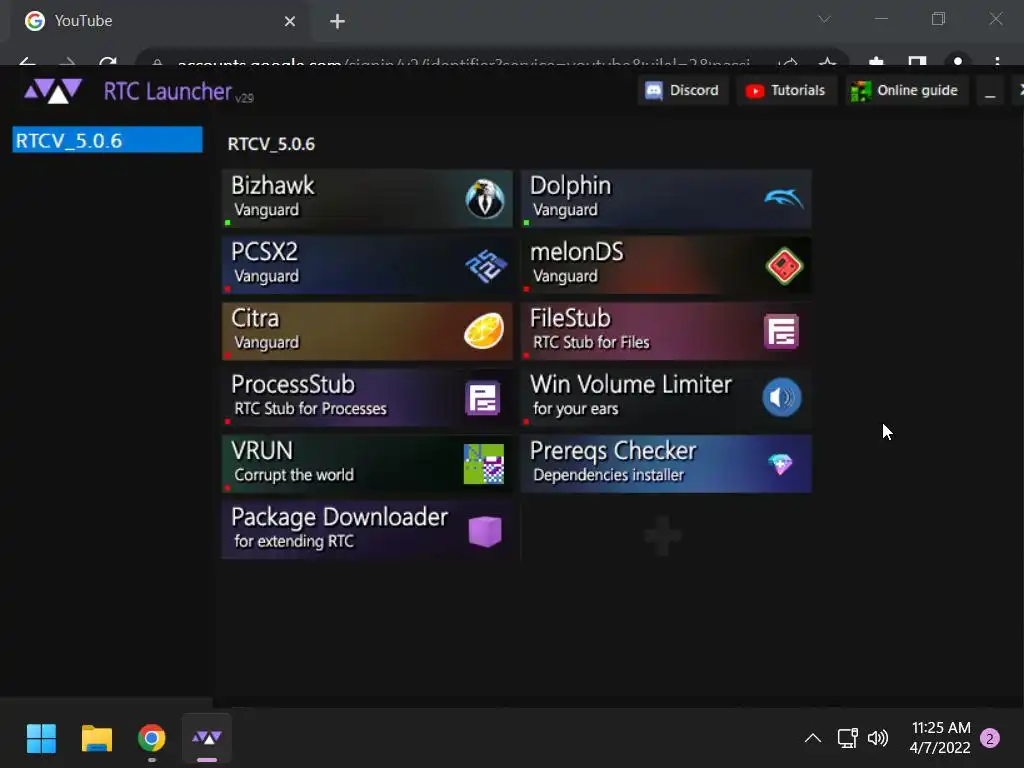Click the PCSX2 title text
This screenshot has width=1024, height=768.
tap(264, 251)
